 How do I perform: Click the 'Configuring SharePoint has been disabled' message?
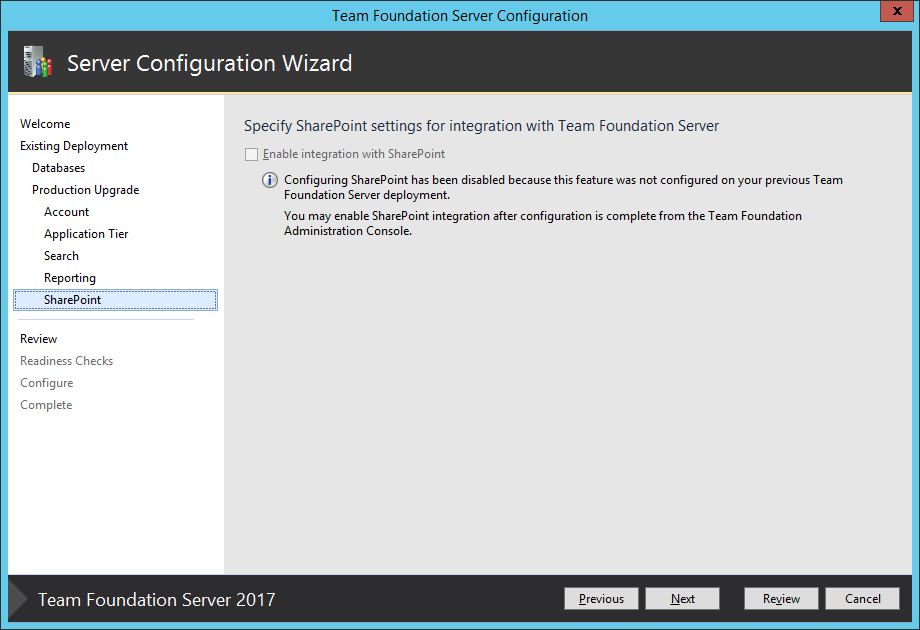[563, 187]
